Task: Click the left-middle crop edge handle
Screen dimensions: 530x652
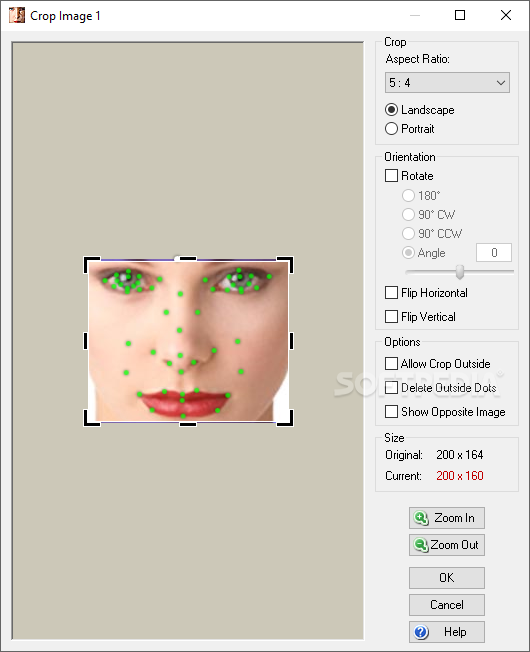Action: click(x=86, y=341)
